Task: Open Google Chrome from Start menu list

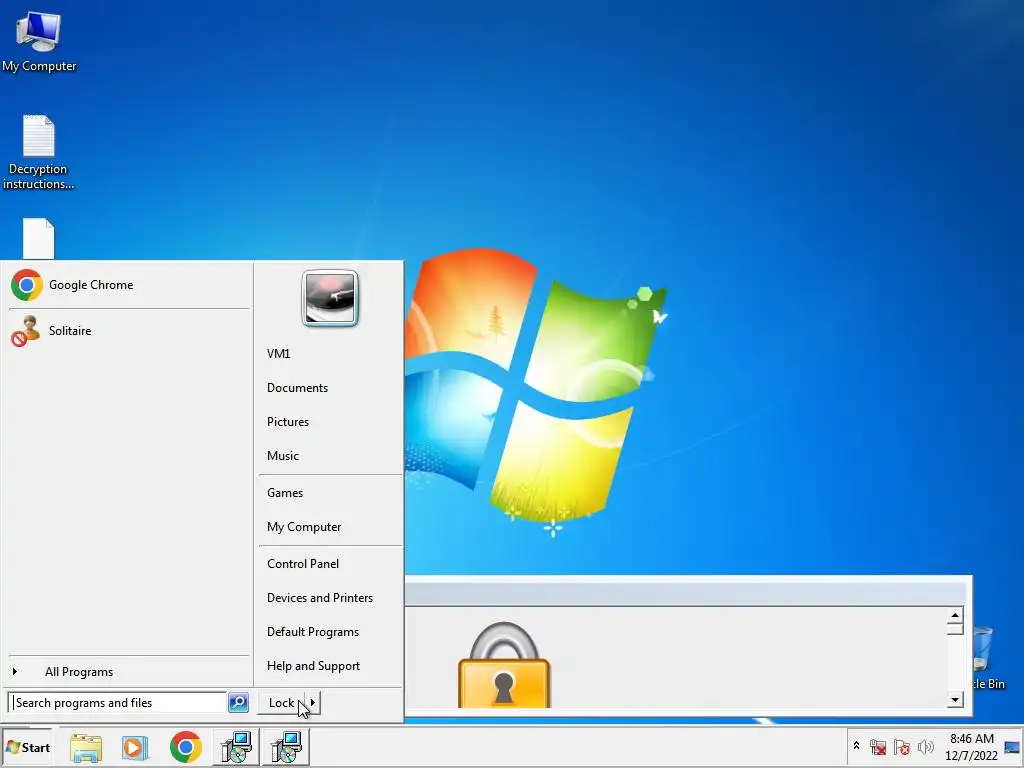Action: click(x=129, y=285)
